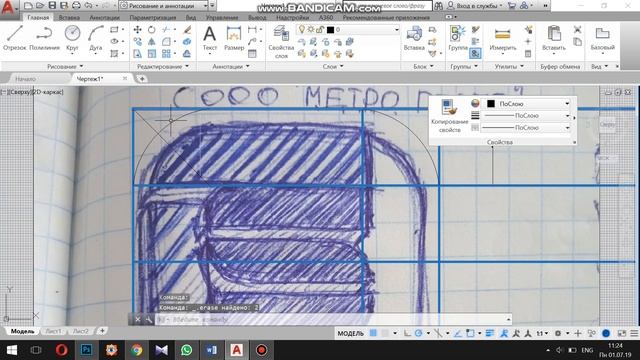The width and height of the screenshot is (640, 360).
Task: Open Word from the Windows taskbar
Action: pyautogui.click(x=211, y=350)
